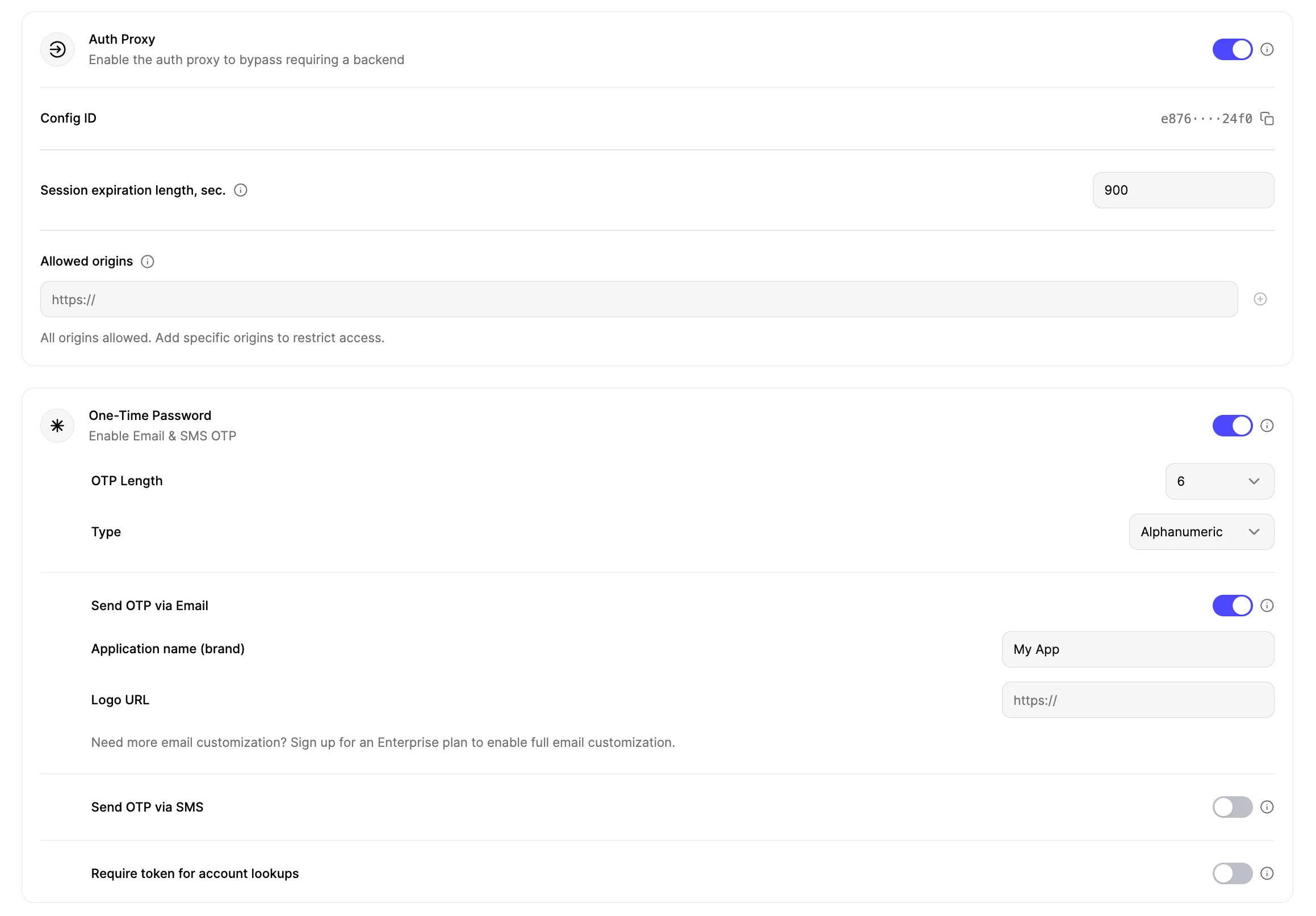Click the "All origins allowed" helper text
Image resolution: width=1316 pixels, height=916 pixels.
pyautogui.click(x=212, y=338)
